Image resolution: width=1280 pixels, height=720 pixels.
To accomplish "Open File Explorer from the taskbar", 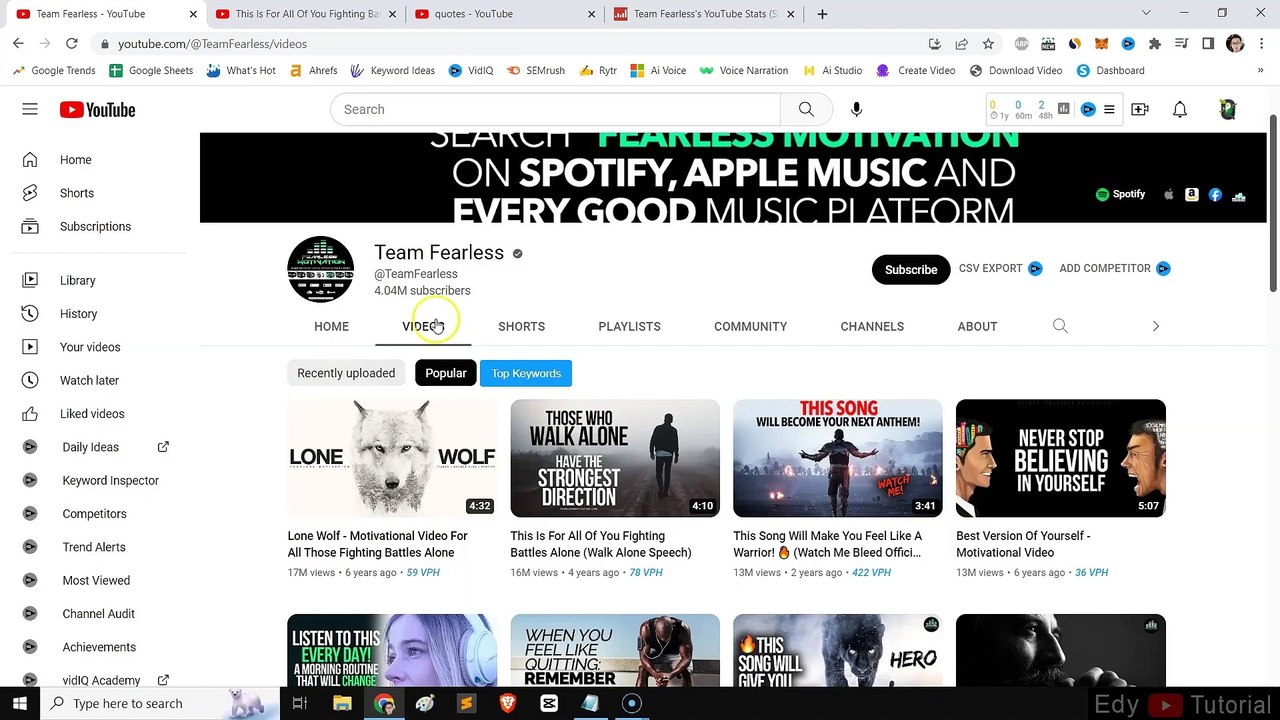I will pos(342,703).
